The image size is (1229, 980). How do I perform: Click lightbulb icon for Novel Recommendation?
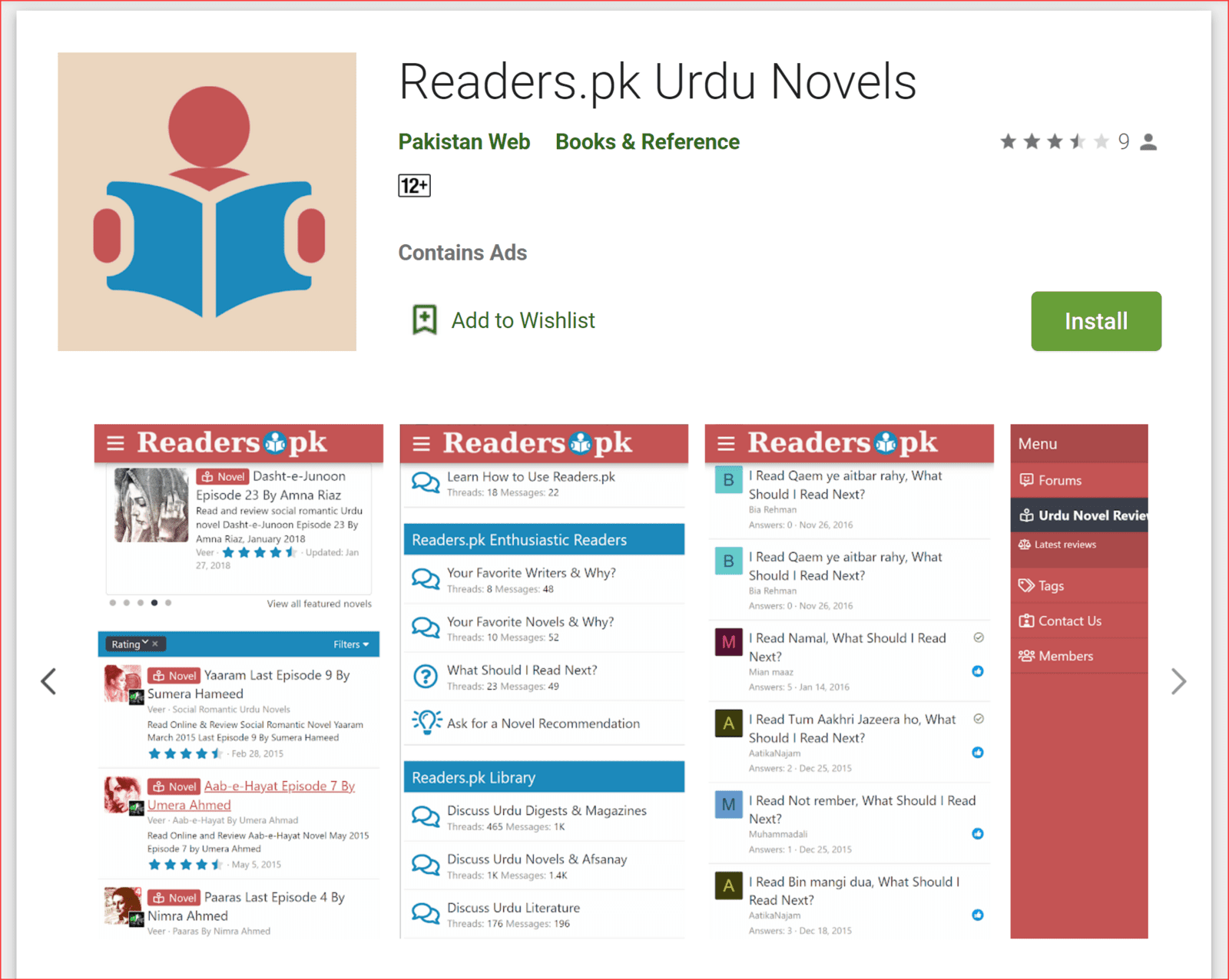tap(426, 722)
